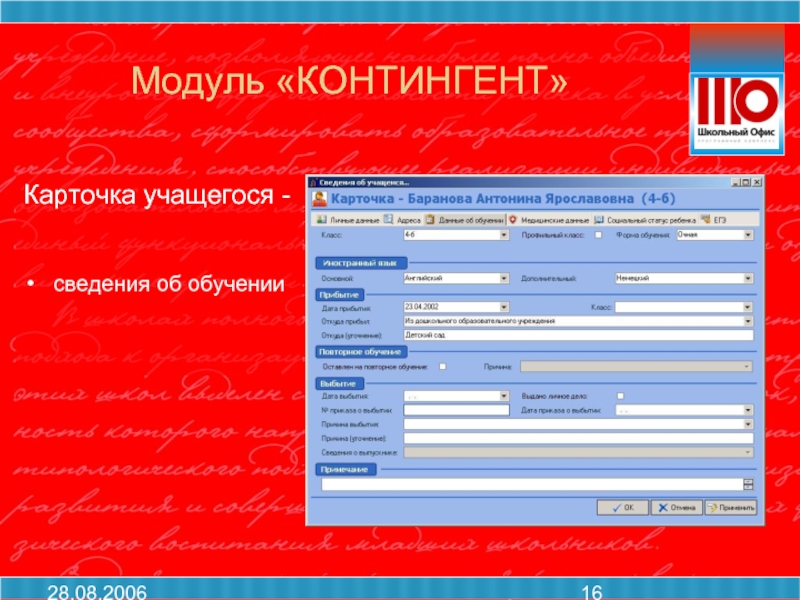Maximize the Сведения об учащемся window
Screen dimensions: 800x600
(746, 182)
